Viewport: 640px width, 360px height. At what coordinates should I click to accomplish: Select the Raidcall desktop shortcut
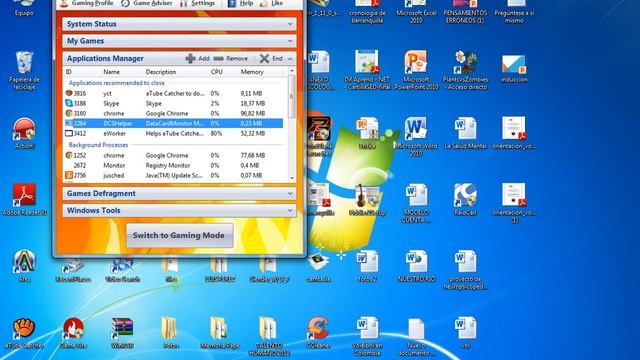(465, 199)
